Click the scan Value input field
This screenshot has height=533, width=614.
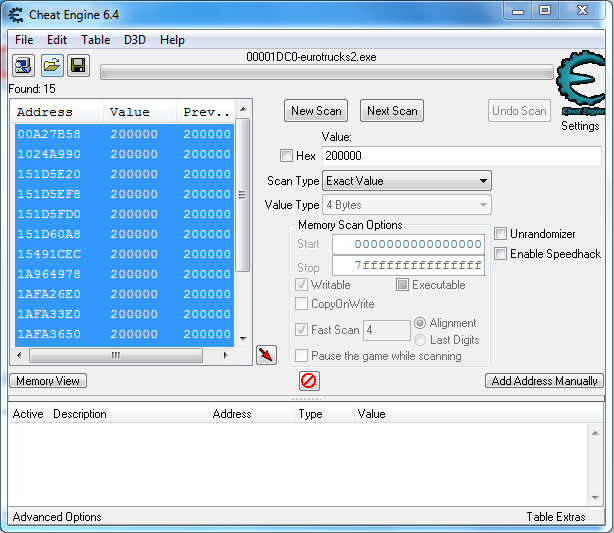(461, 156)
